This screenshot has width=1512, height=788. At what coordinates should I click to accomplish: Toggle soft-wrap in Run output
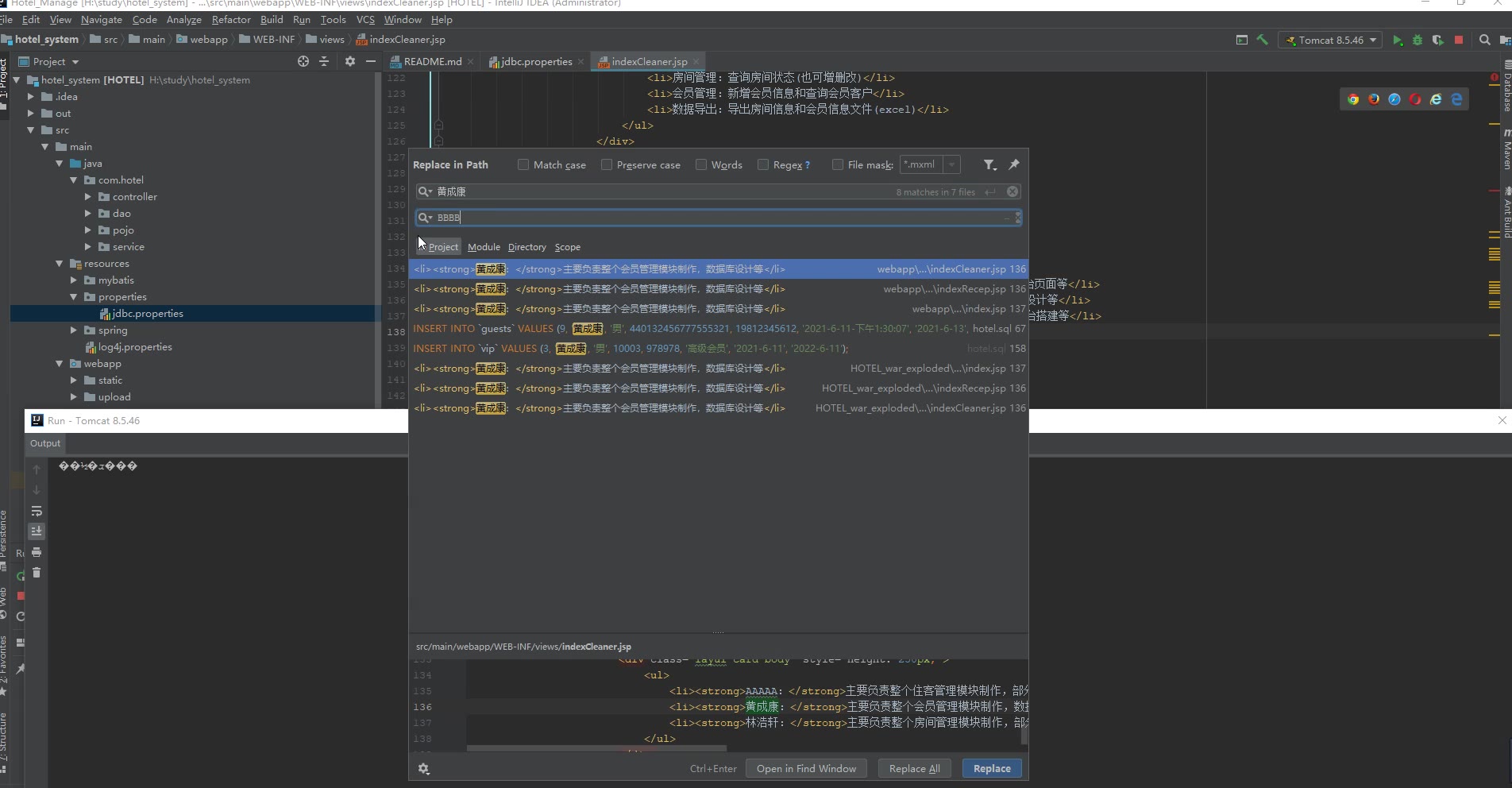(x=37, y=511)
